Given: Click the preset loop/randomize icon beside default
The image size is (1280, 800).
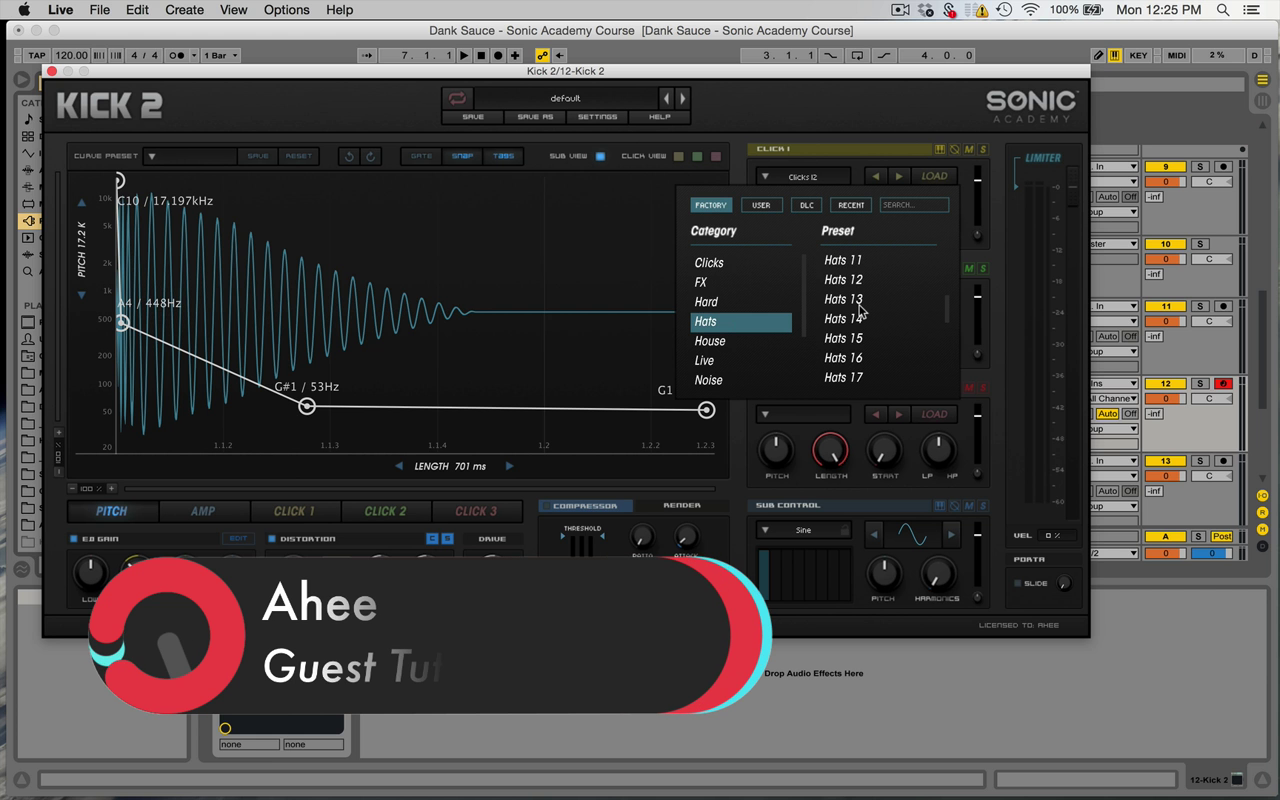Looking at the screenshot, I should [457, 98].
